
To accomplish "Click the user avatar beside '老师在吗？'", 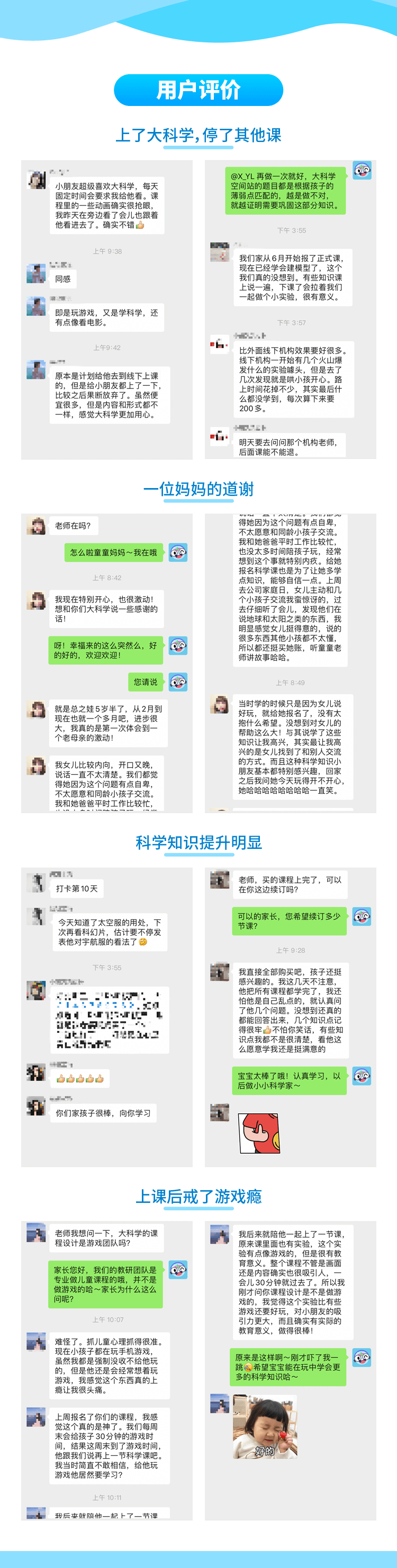I will point(37,525).
